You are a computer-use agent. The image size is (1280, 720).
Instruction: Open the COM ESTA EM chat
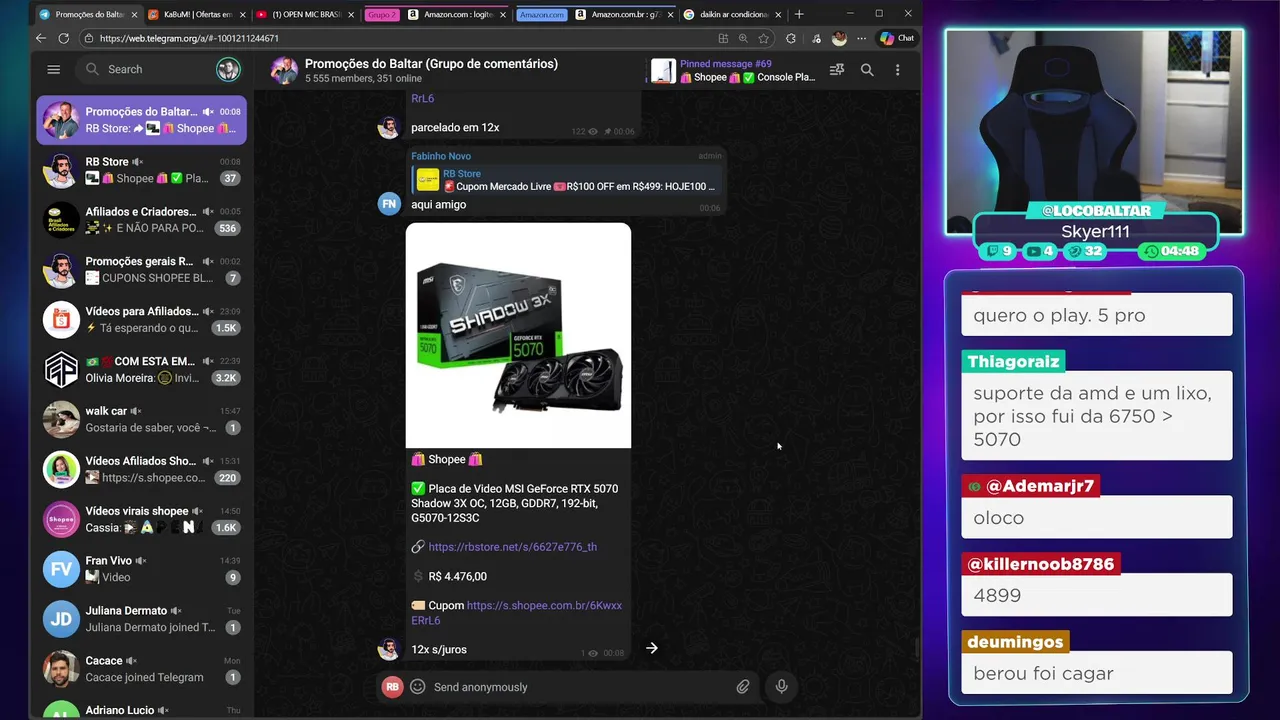pyautogui.click(x=141, y=370)
